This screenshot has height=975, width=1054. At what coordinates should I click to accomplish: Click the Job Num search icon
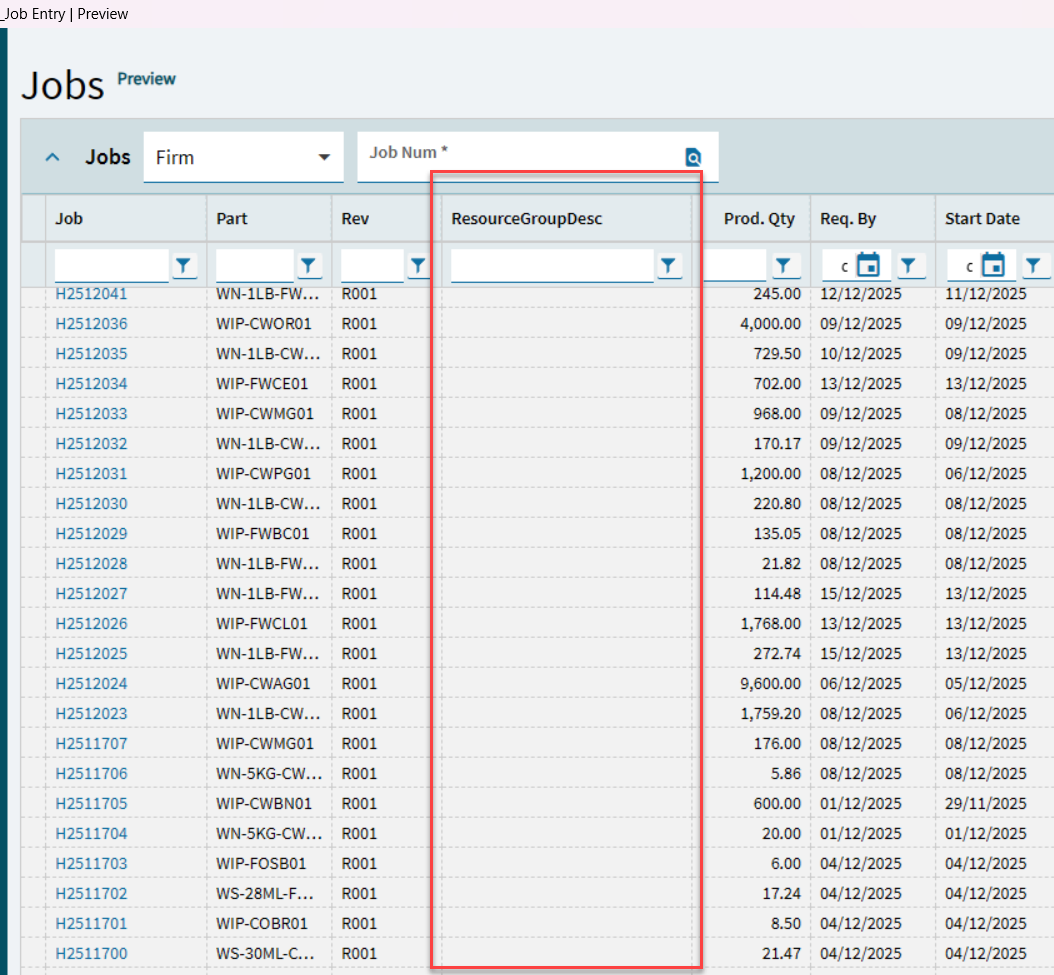tap(693, 157)
